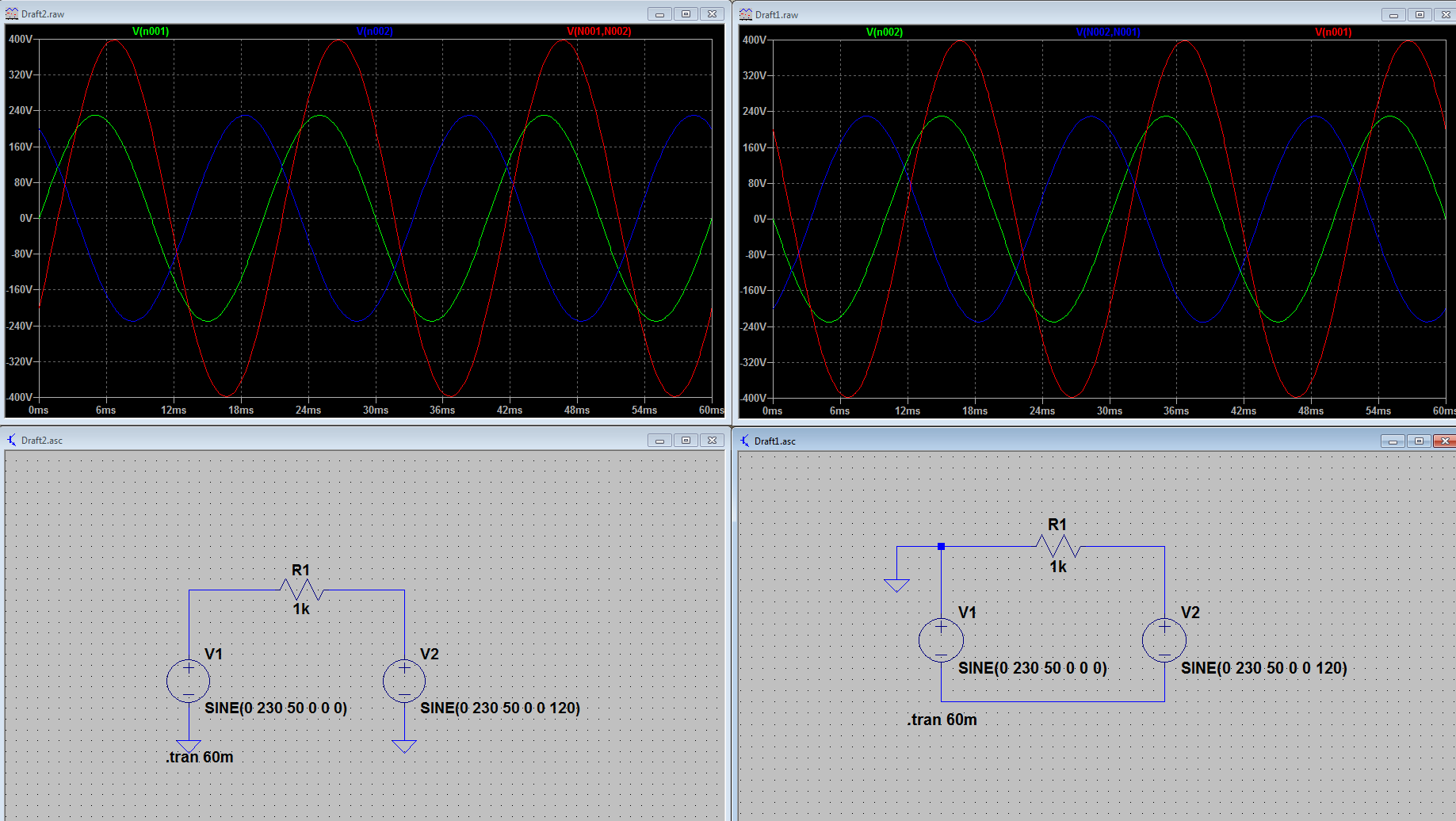Minimize the Draft1.asc window
Viewport: 1456px width, 821px height.
click(x=1393, y=441)
